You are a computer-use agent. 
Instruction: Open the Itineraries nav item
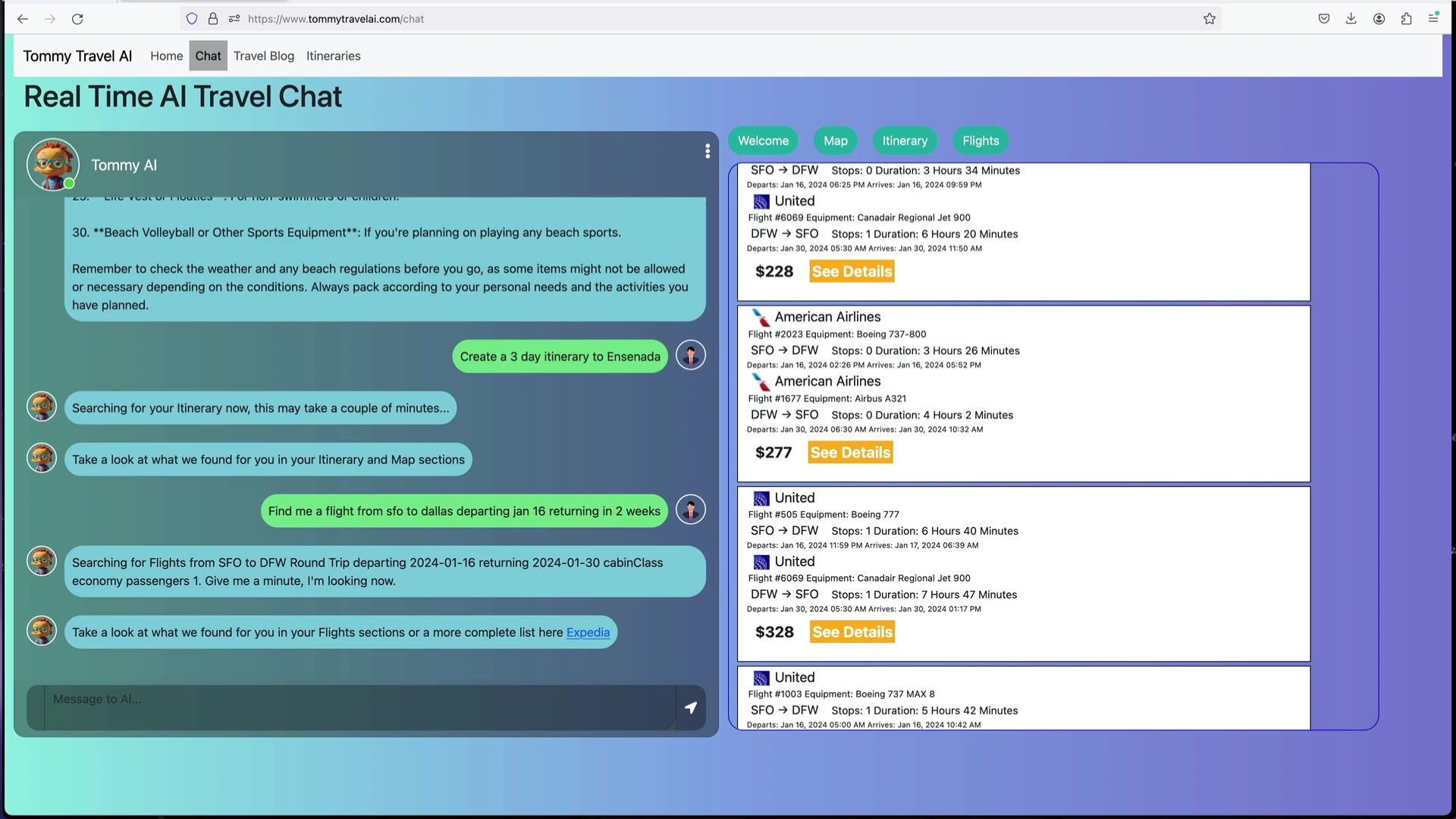coord(333,56)
